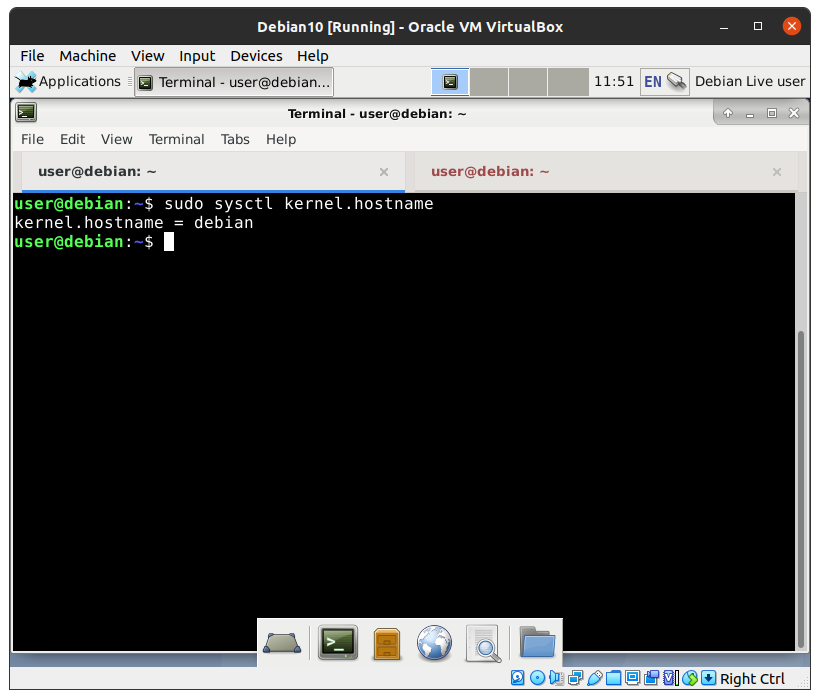
Task: Switch to the second user@debian tab
Action: pyautogui.click(x=490, y=171)
